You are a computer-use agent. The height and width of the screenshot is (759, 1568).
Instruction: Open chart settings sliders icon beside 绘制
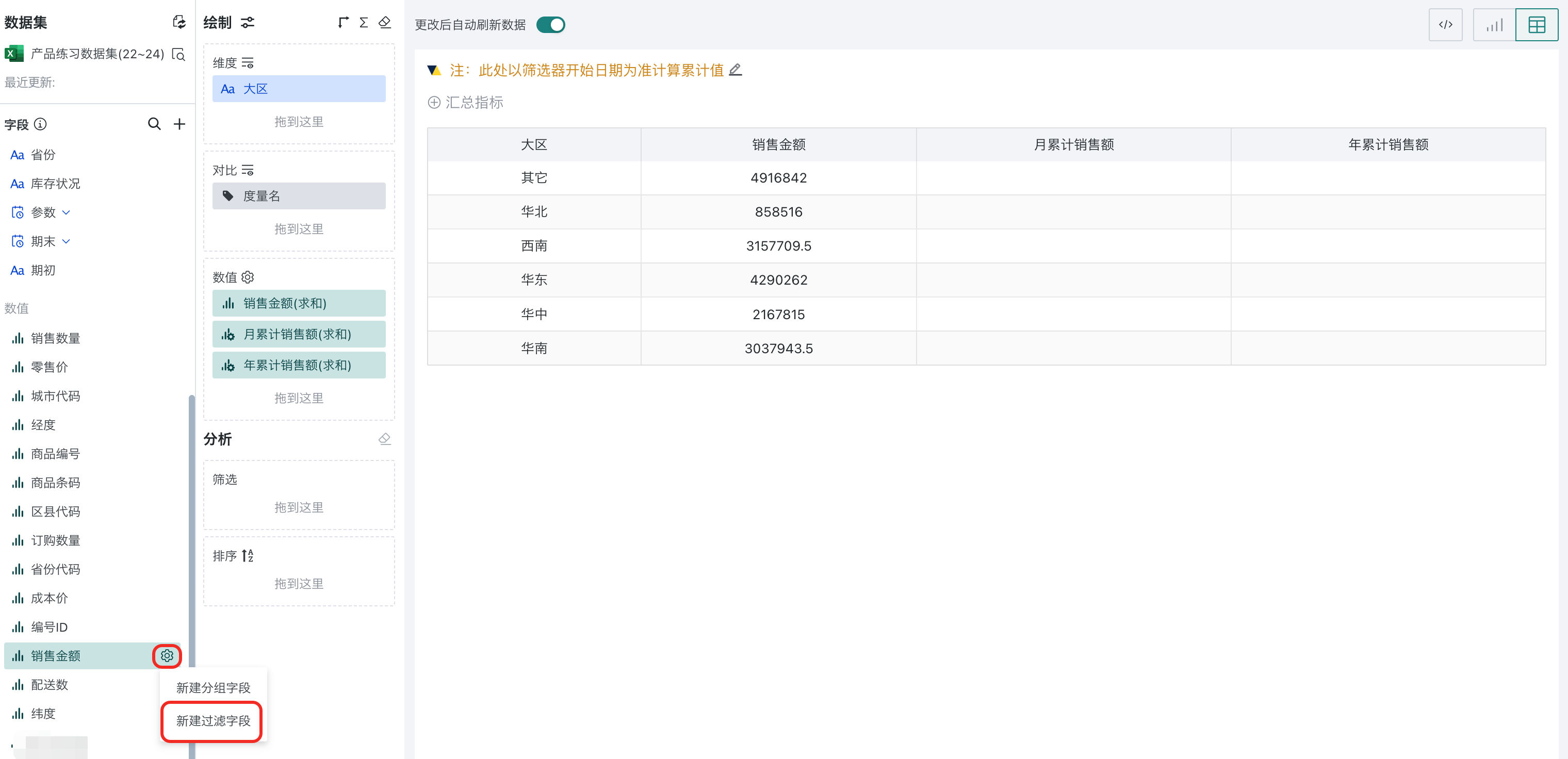(247, 23)
